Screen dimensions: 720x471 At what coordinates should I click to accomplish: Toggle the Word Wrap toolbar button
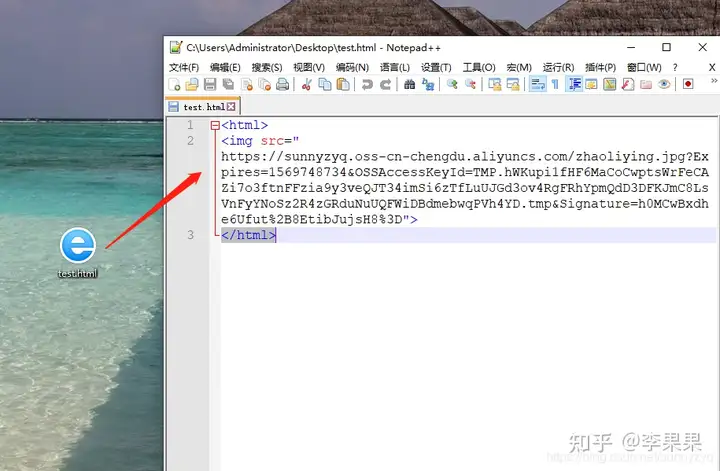[538, 84]
